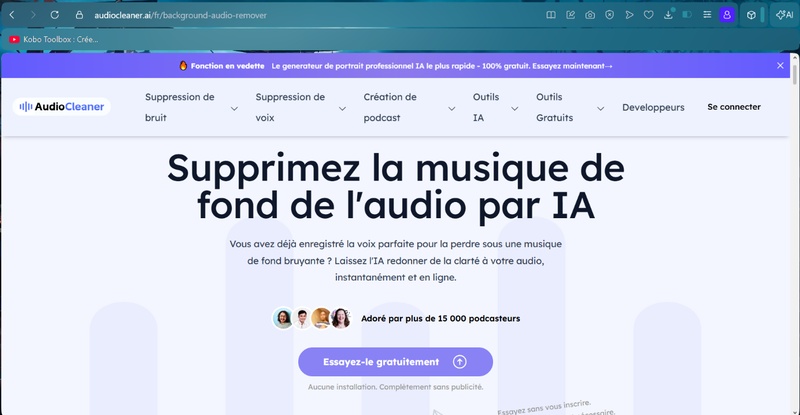Expand chevron next to Outils Gratuits
800x415 pixels.
tap(601, 108)
